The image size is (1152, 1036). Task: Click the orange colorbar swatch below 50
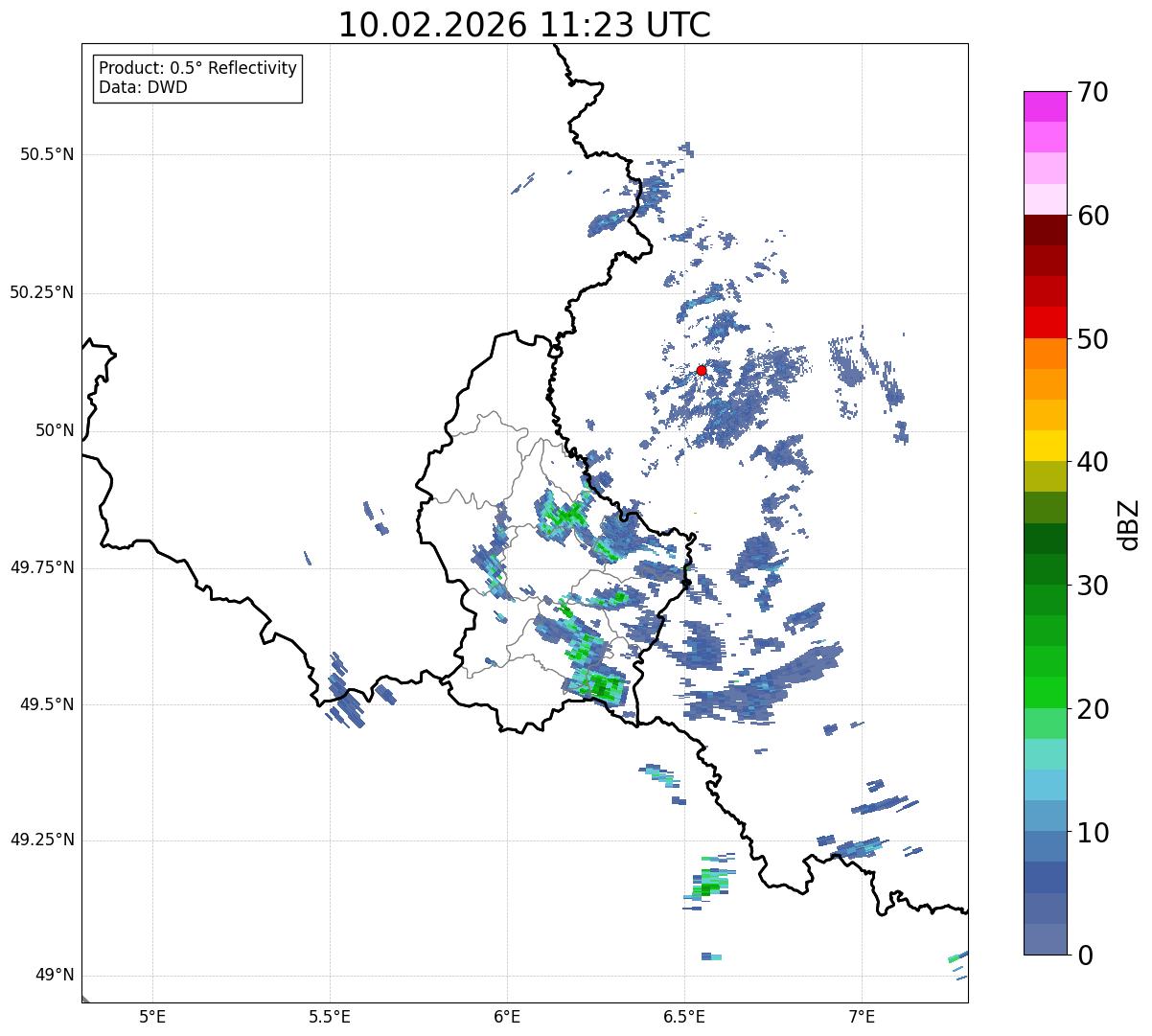tap(1046, 354)
